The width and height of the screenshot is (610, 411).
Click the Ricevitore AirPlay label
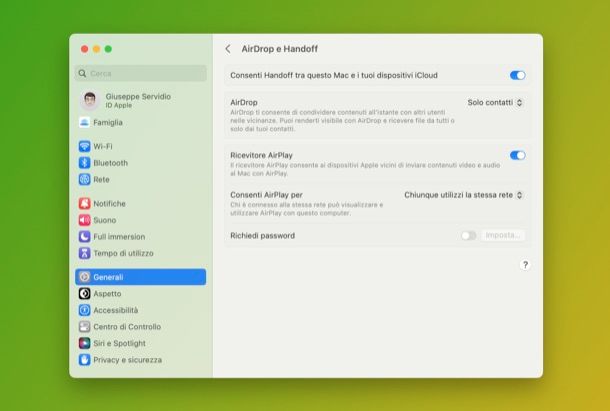261,155
